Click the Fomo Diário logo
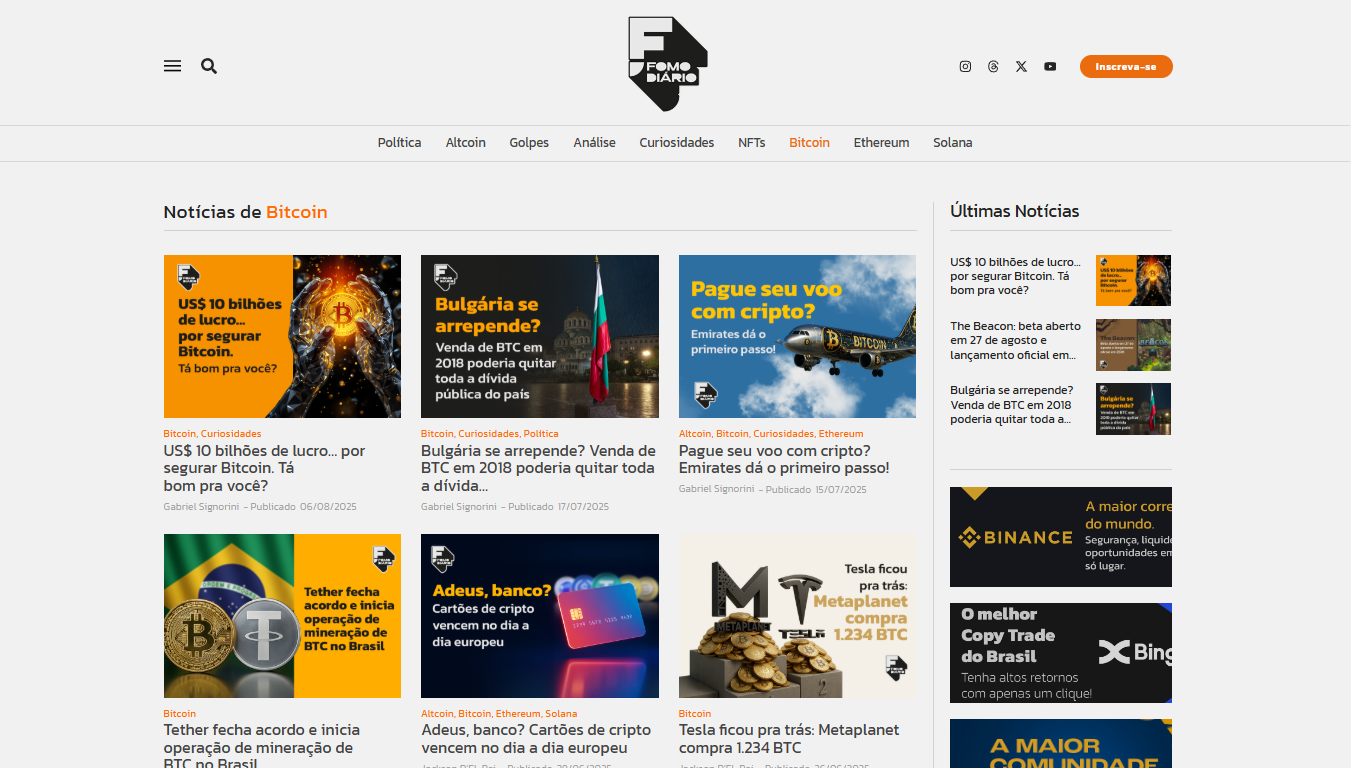 (668, 63)
